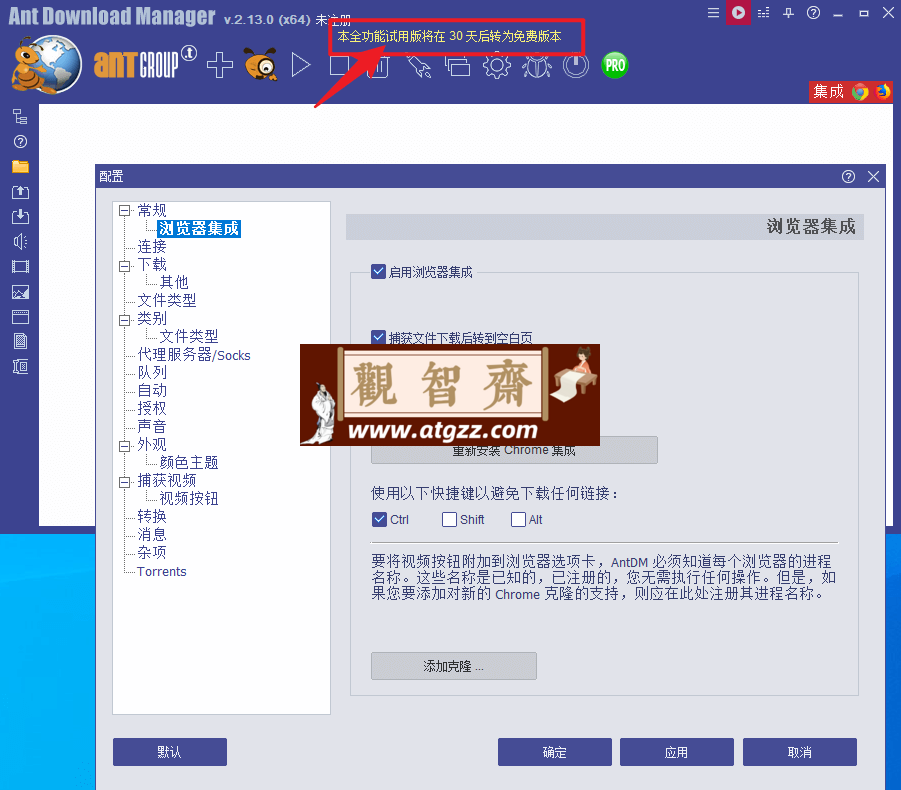Select 自动 in settings tree
Image resolution: width=901 pixels, height=790 pixels.
pyautogui.click(x=152, y=391)
